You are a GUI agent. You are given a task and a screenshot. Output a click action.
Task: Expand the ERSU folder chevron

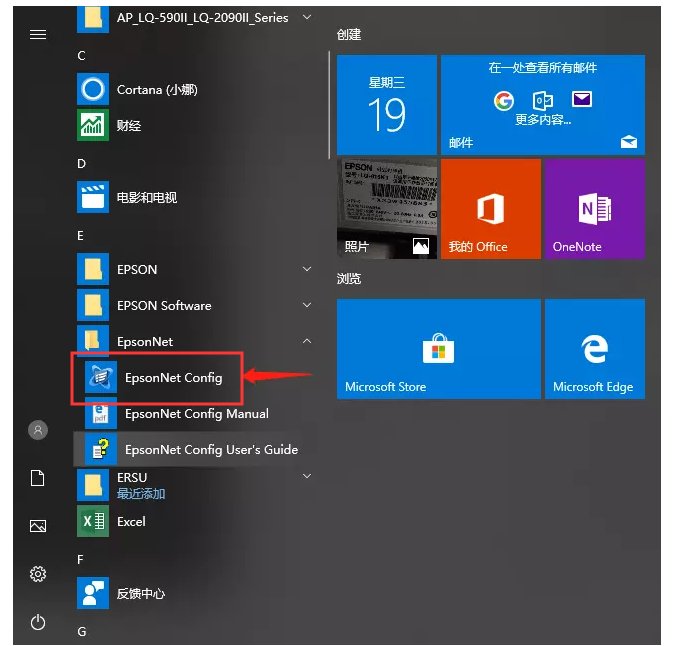[307, 476]
